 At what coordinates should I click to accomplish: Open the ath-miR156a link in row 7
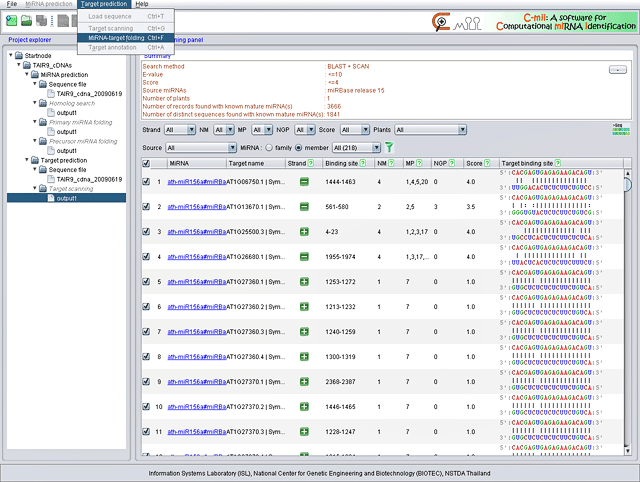click(197, 332)
